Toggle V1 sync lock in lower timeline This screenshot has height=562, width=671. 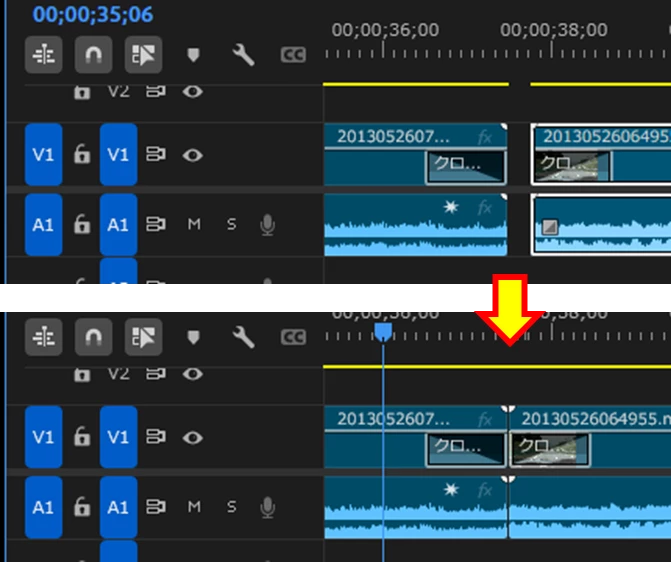click(156, 437)
